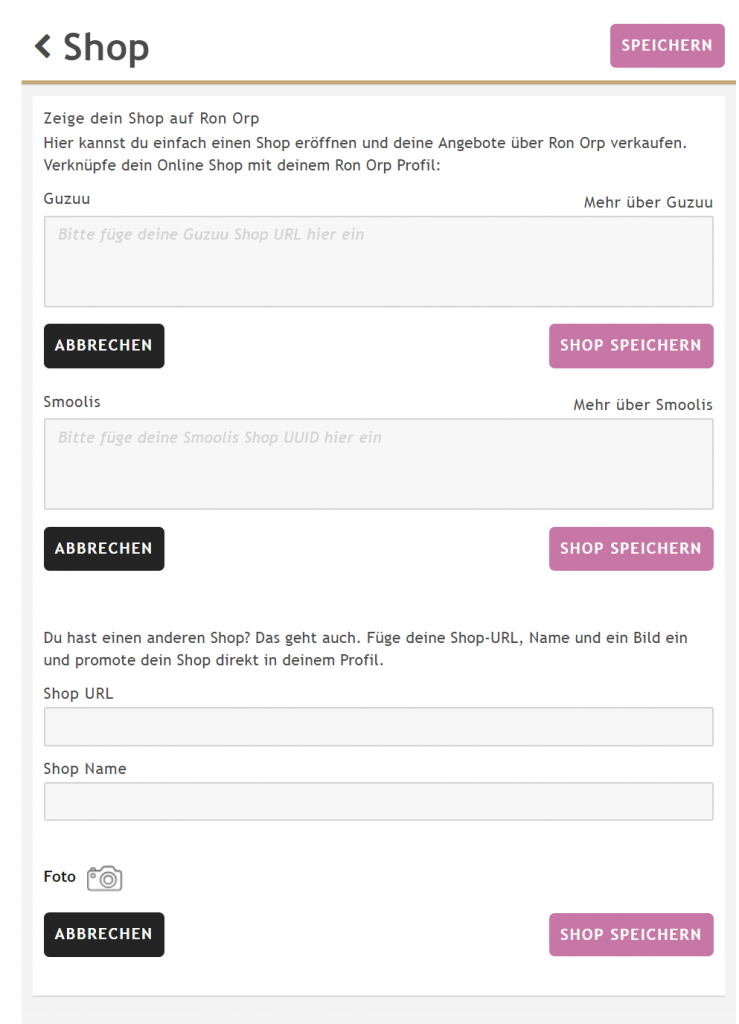Click the Shop Name field label
The height and width of the screenshot is (1024, 739).
[x=85, y=769]
